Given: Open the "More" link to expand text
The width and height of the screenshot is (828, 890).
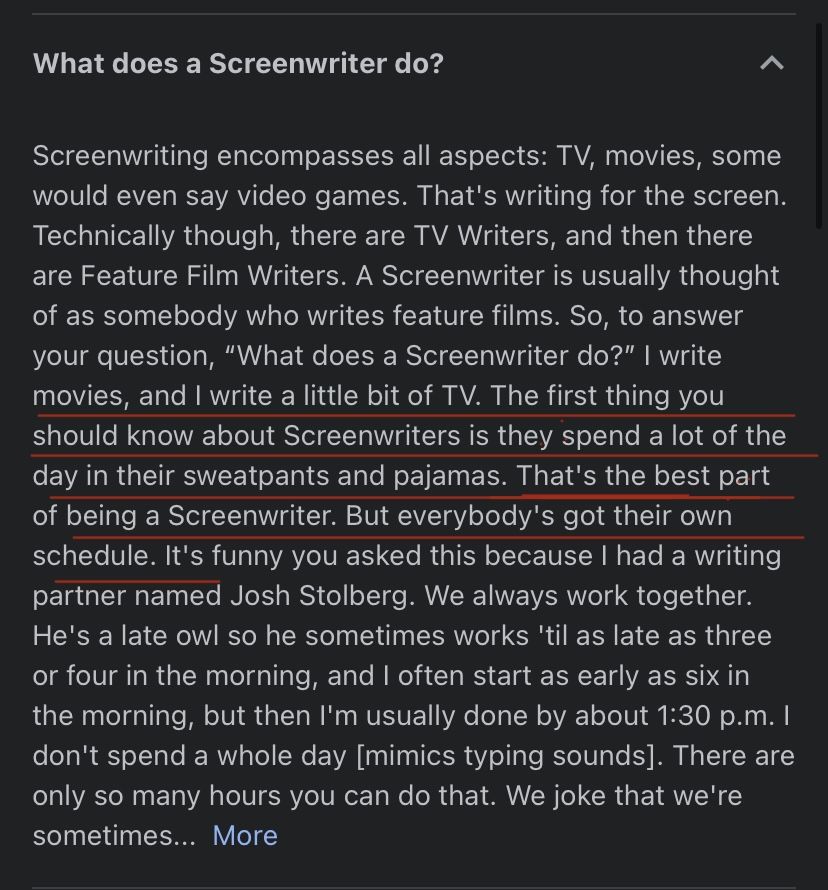Looking at the screenshot, I should 245,835.
